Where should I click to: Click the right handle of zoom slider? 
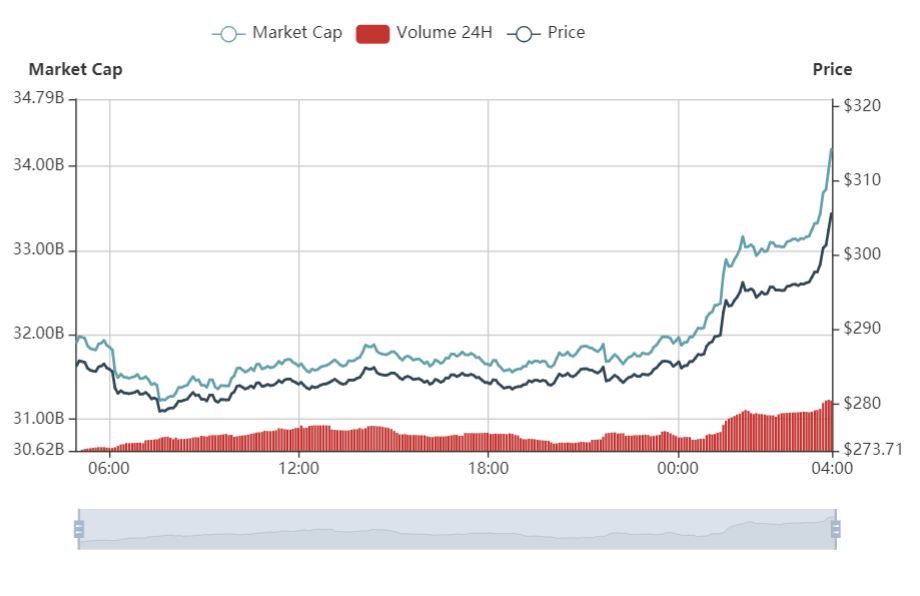(x=835, y=529)
